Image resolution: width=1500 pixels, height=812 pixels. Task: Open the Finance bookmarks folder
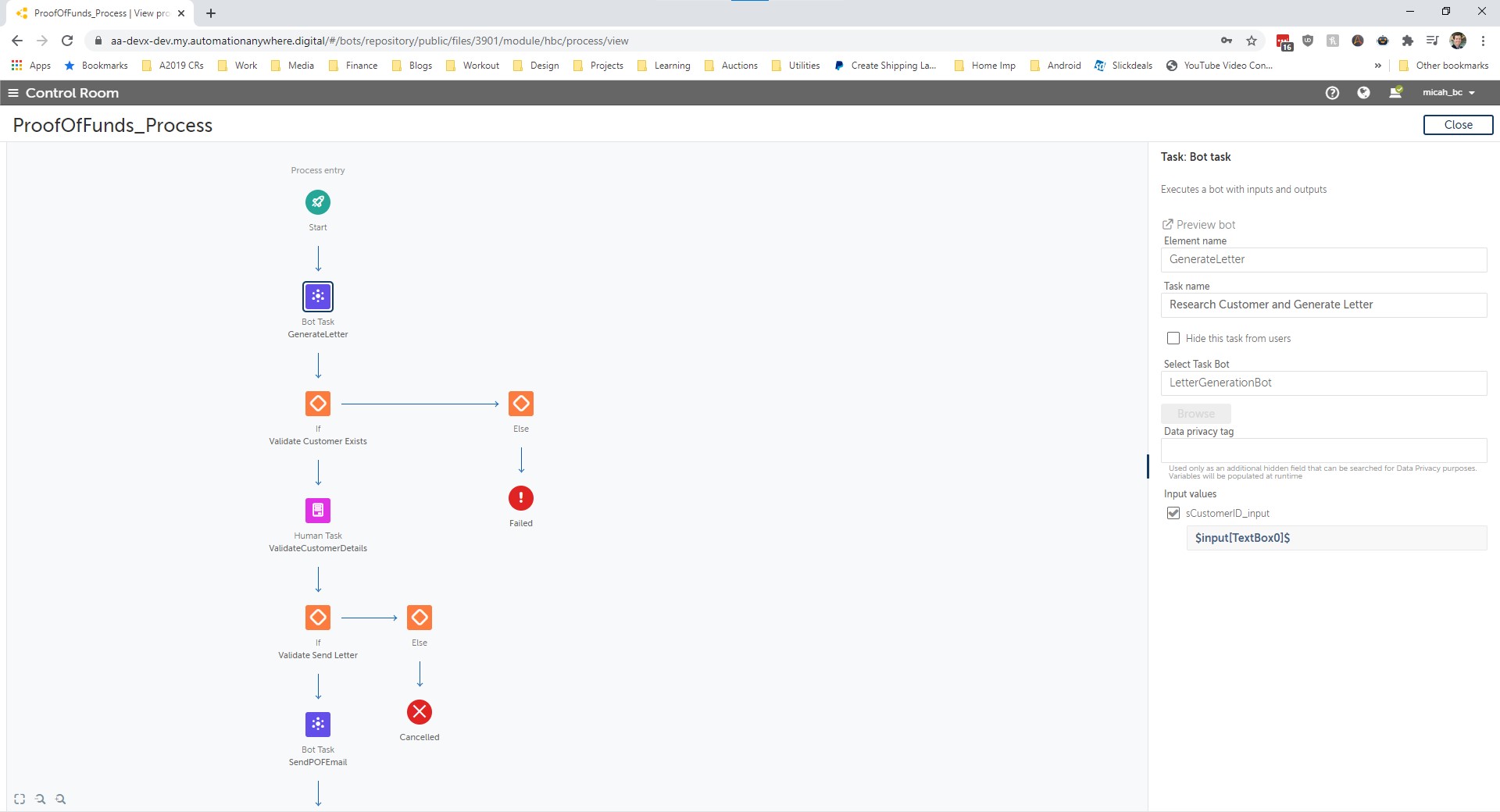click(353, 66)
